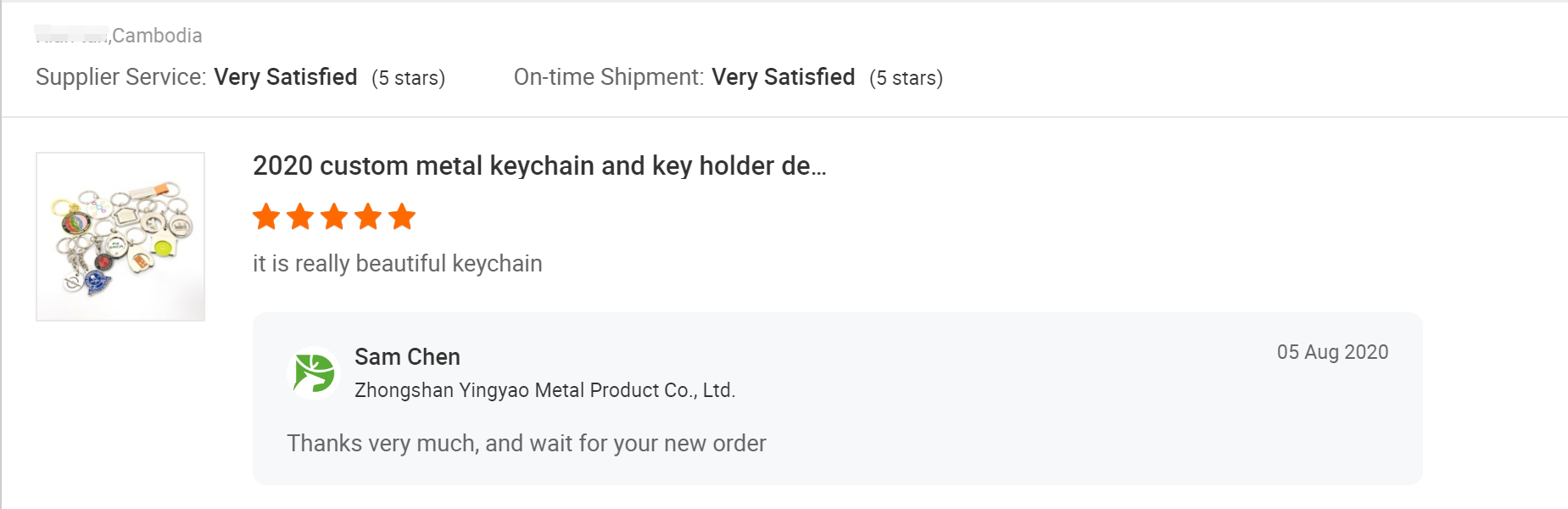
Task: Click the 'On-time Shipment:' label
Action: [609, 77]
